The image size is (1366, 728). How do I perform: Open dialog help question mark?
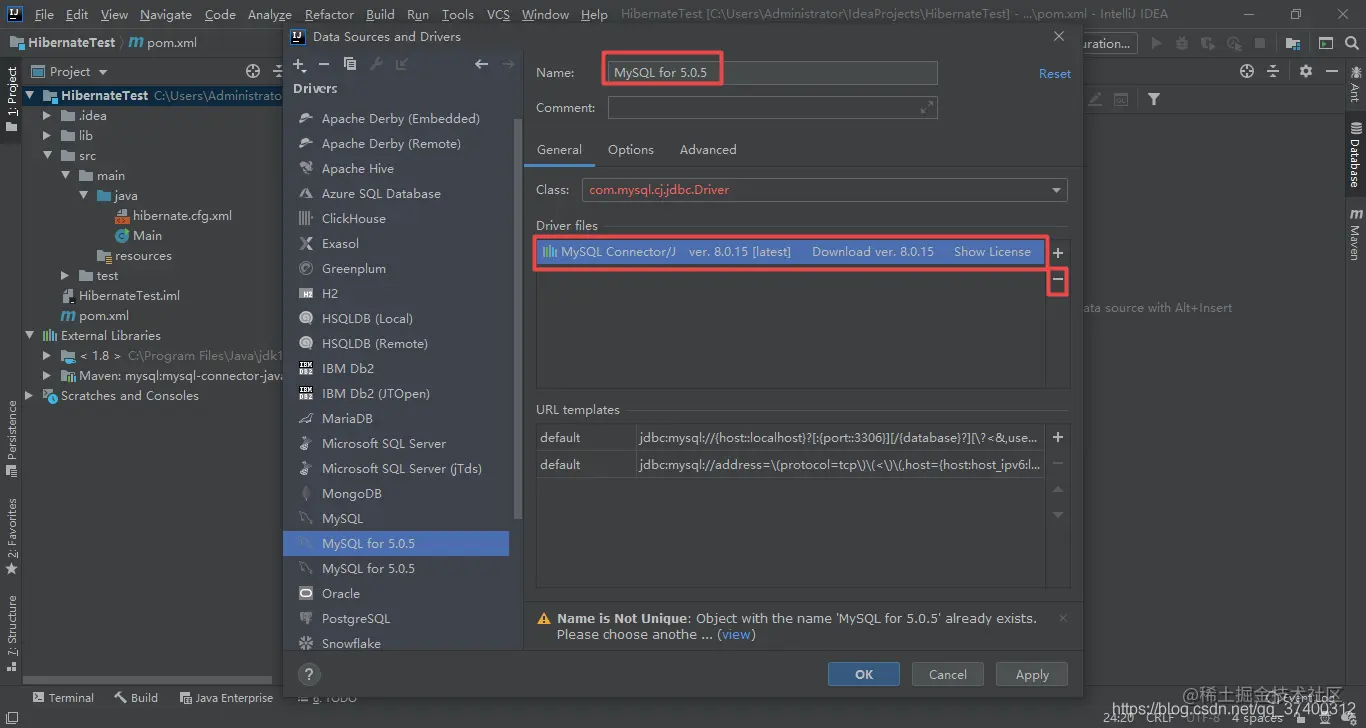point(309,674)
